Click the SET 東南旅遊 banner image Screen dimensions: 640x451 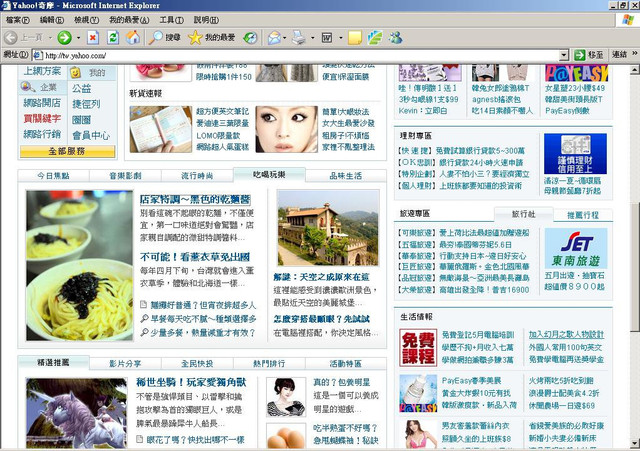pyautogui.click(x=576, y=248)
